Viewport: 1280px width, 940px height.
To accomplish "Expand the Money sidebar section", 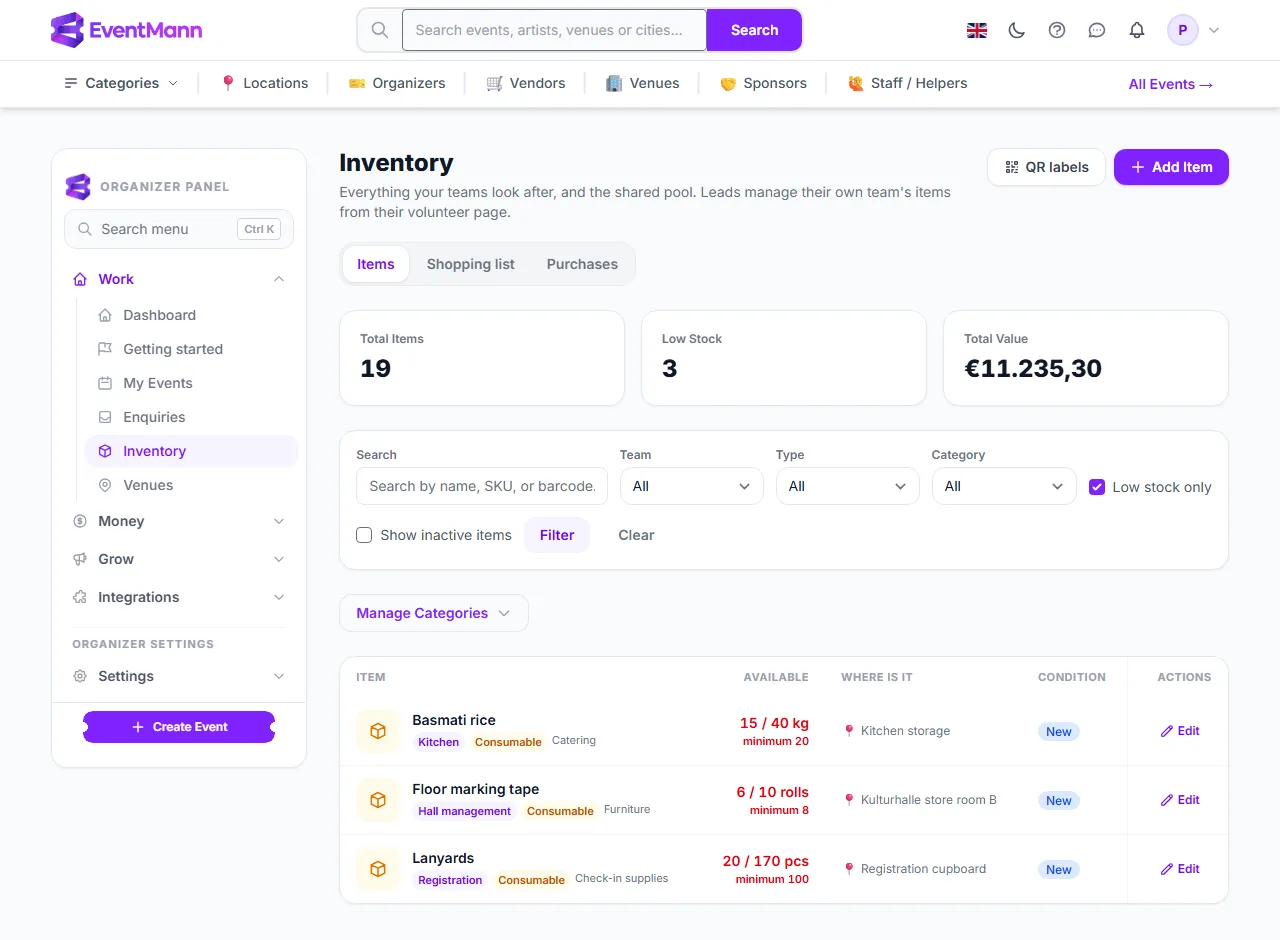I will [179, 521].
